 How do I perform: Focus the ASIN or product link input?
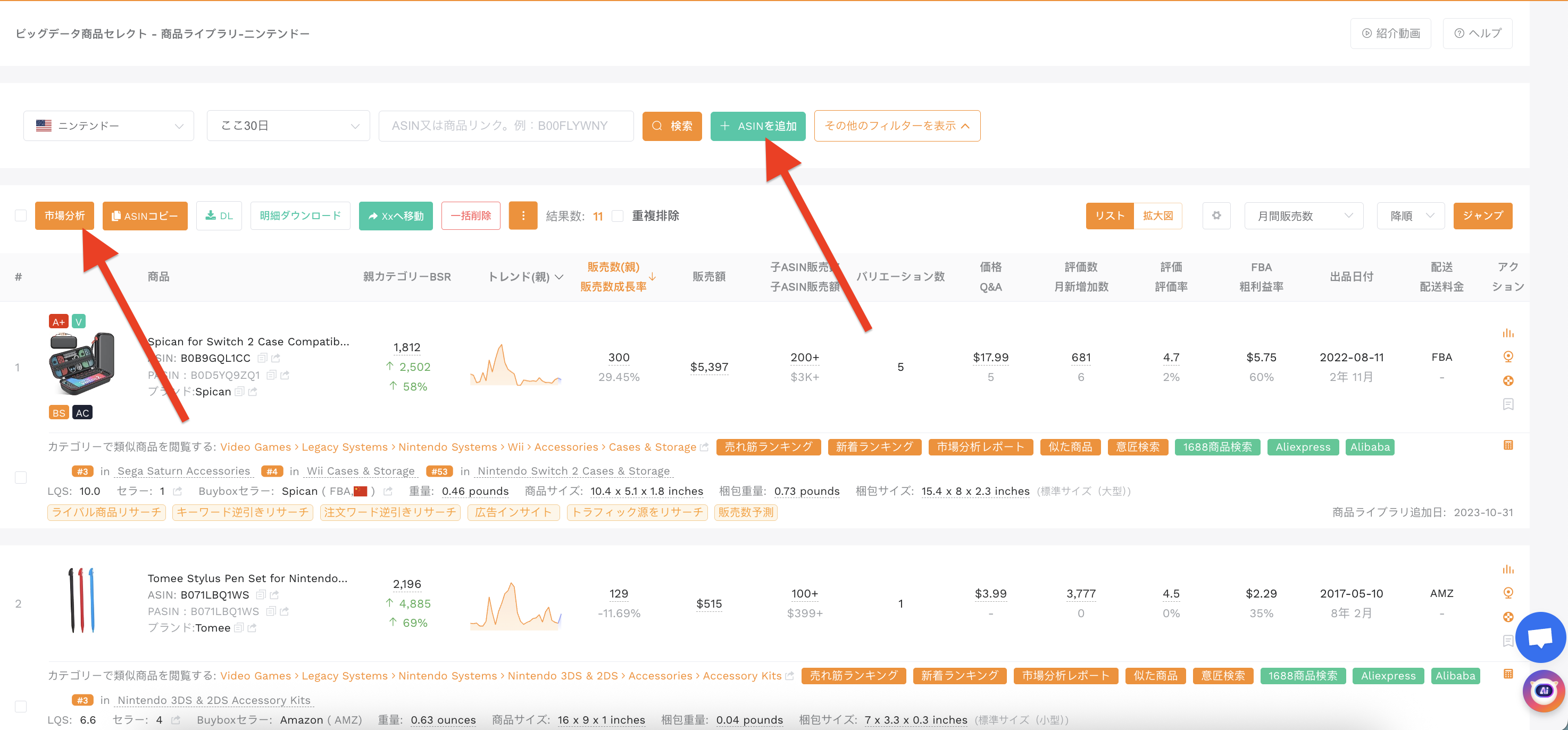point(506,126)
